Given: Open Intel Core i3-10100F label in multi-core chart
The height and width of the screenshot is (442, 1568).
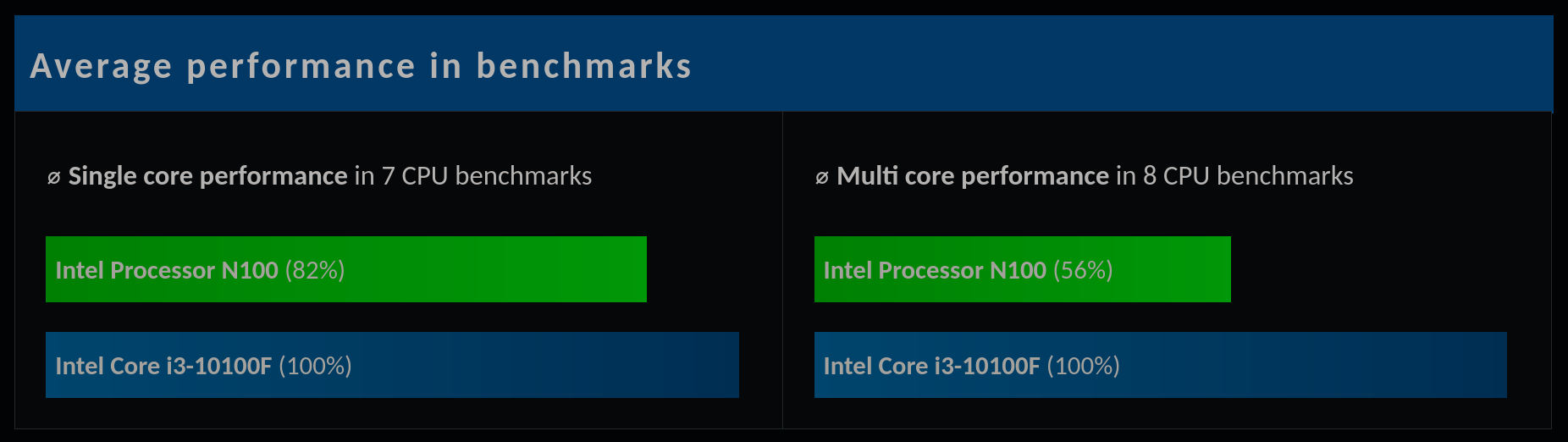Looking at the screenshot, I should (x=931, y=366).
